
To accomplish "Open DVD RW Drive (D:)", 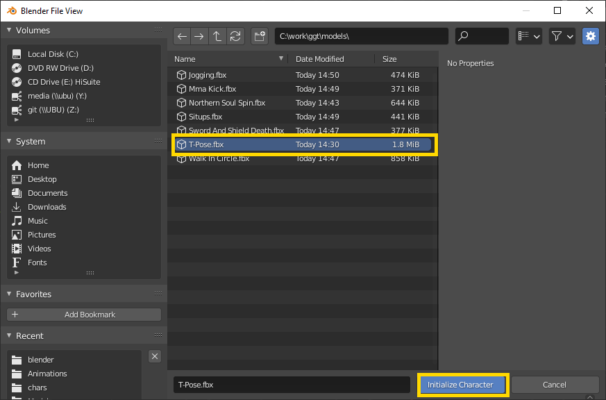I will (84, 68).
